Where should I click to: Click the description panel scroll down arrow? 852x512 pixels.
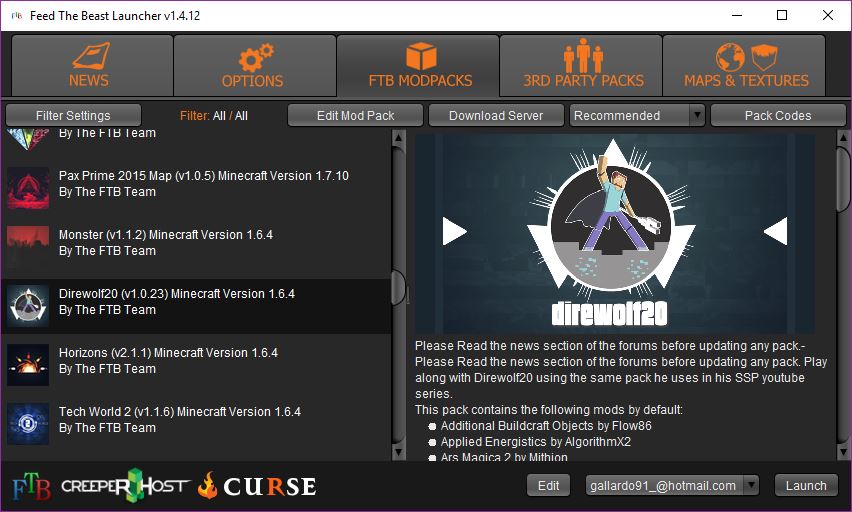[843, 452]
